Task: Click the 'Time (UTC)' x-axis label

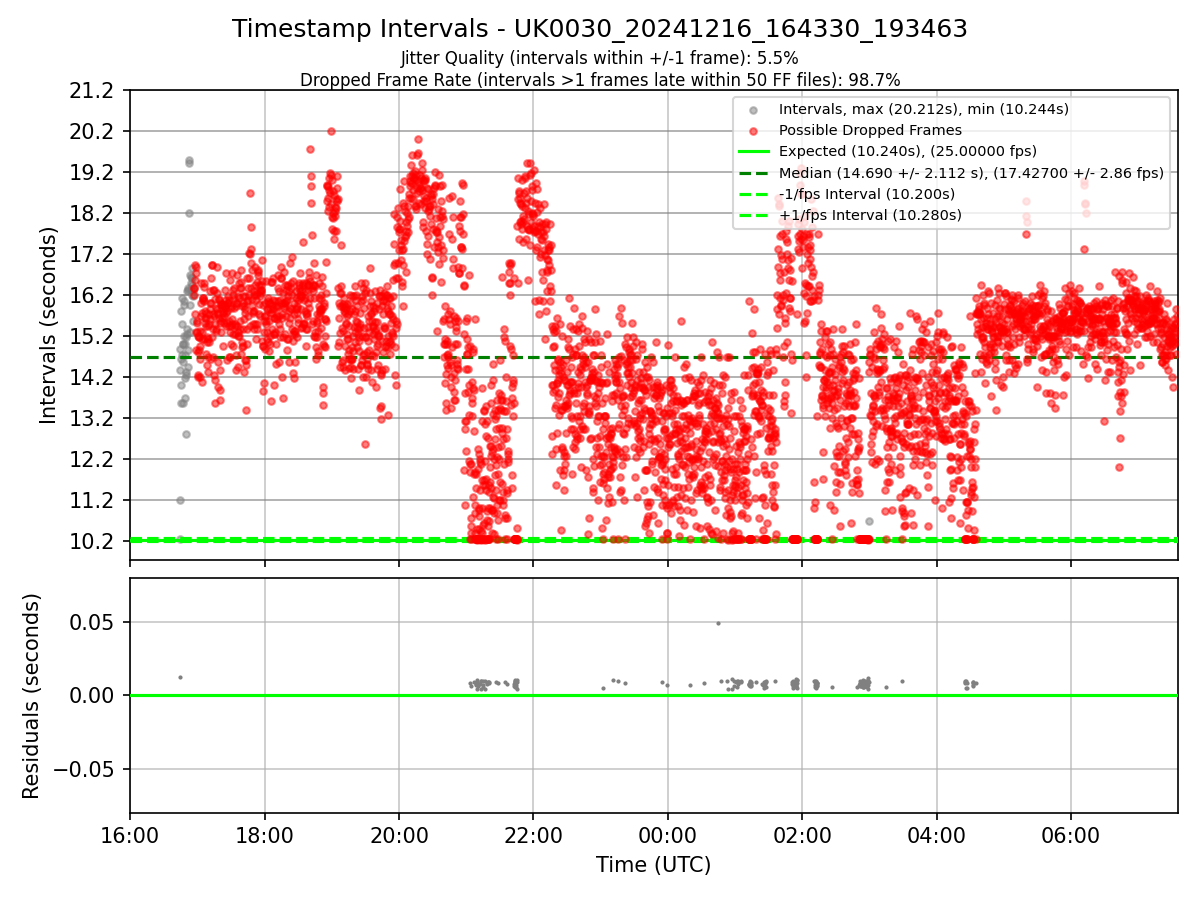Action: click(x=654, y=864)
